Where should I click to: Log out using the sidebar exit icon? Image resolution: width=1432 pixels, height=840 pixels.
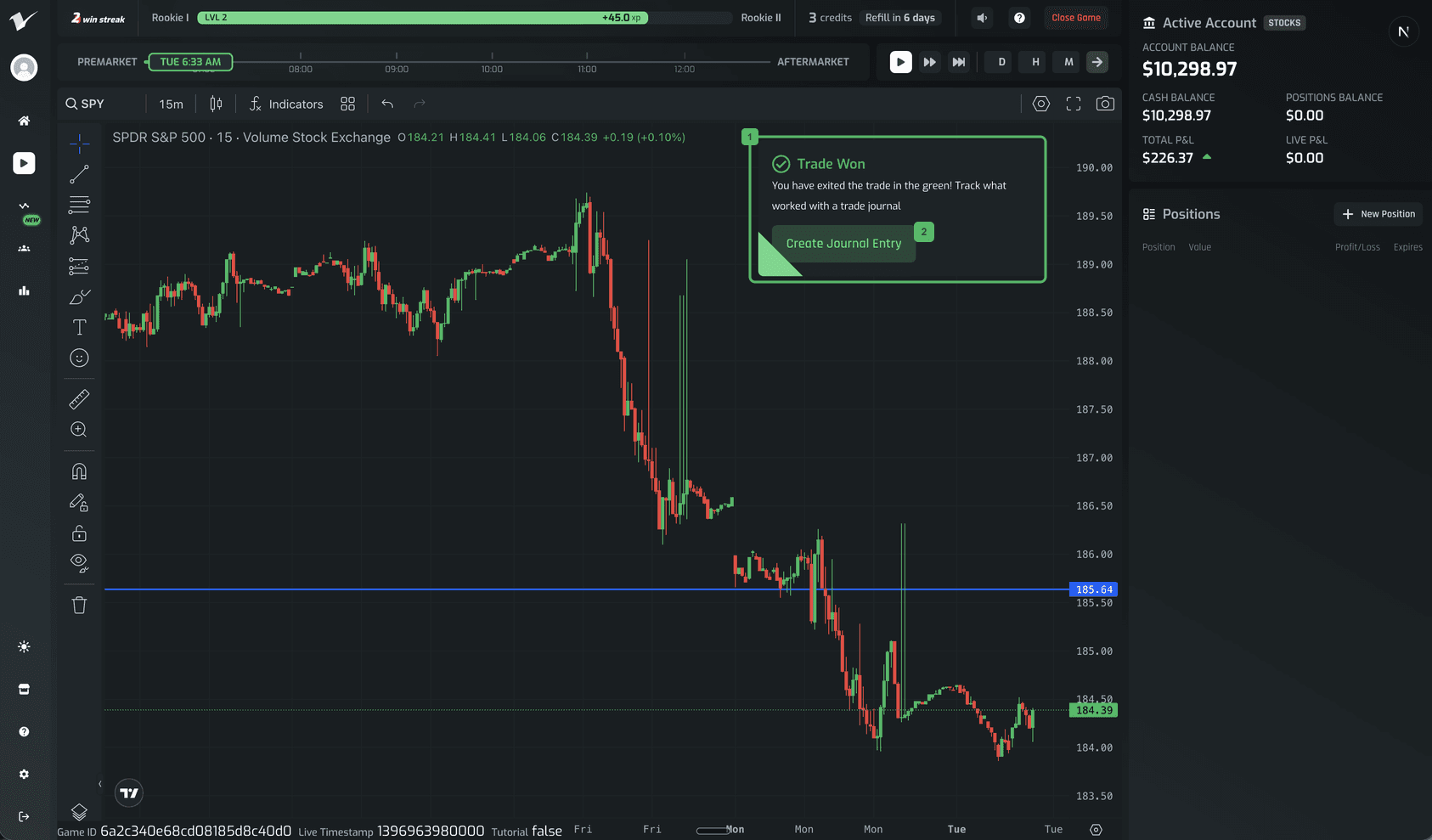point(24,817)
